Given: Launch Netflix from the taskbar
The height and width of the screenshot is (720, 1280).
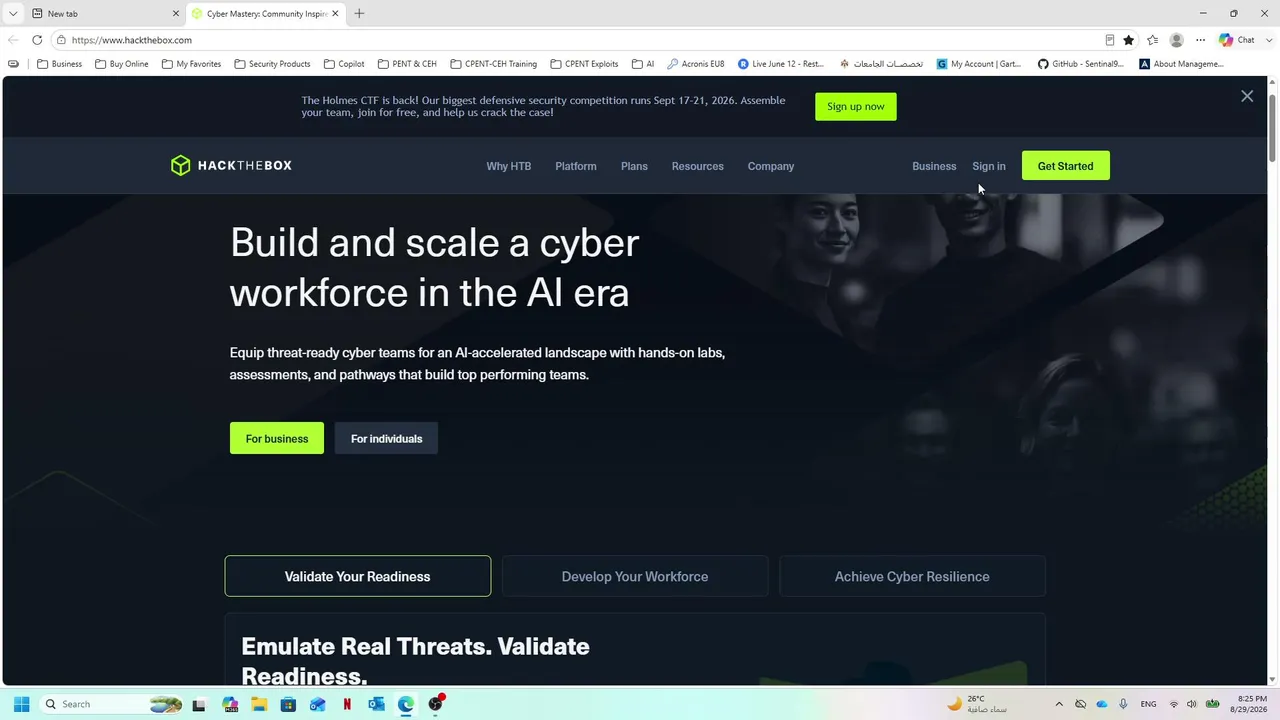Looking at the screenshot, I should point(347,704).
